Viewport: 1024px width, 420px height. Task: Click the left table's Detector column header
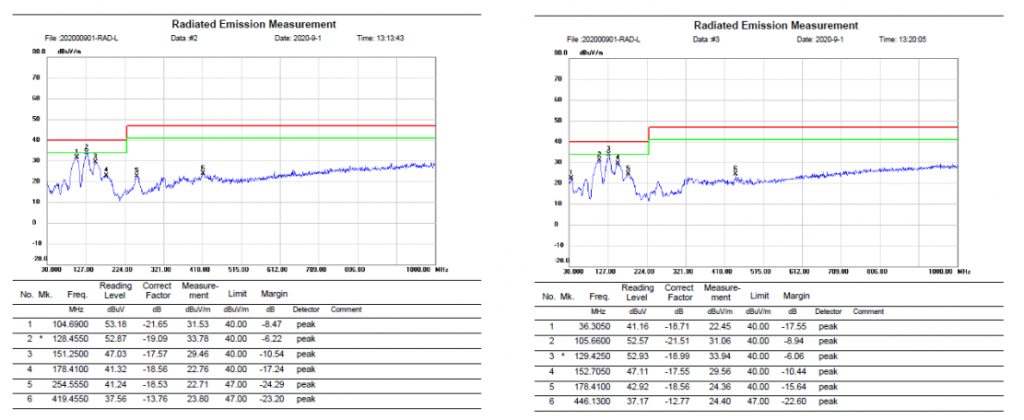pyautogui.click(x=306, y=310)
